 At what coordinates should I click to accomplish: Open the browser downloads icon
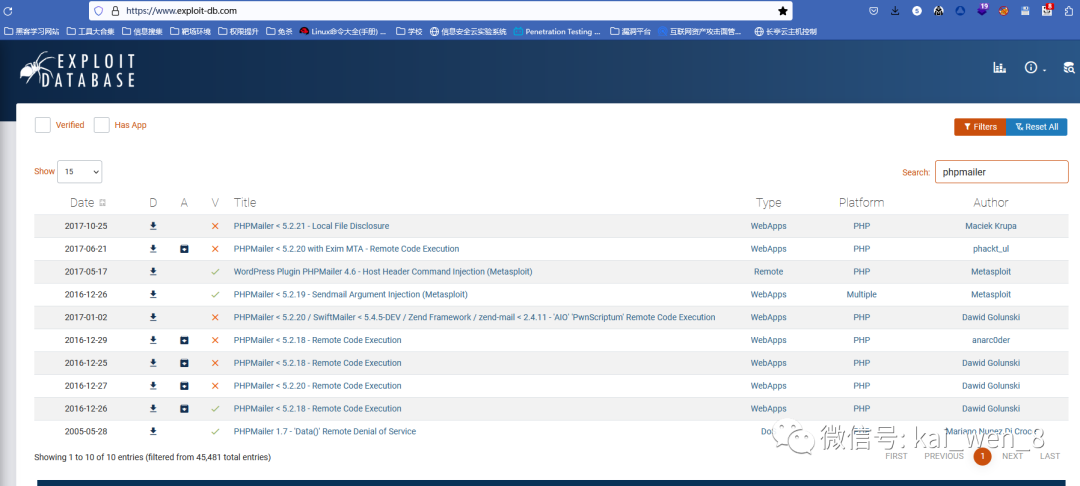[x=895, y=11]
